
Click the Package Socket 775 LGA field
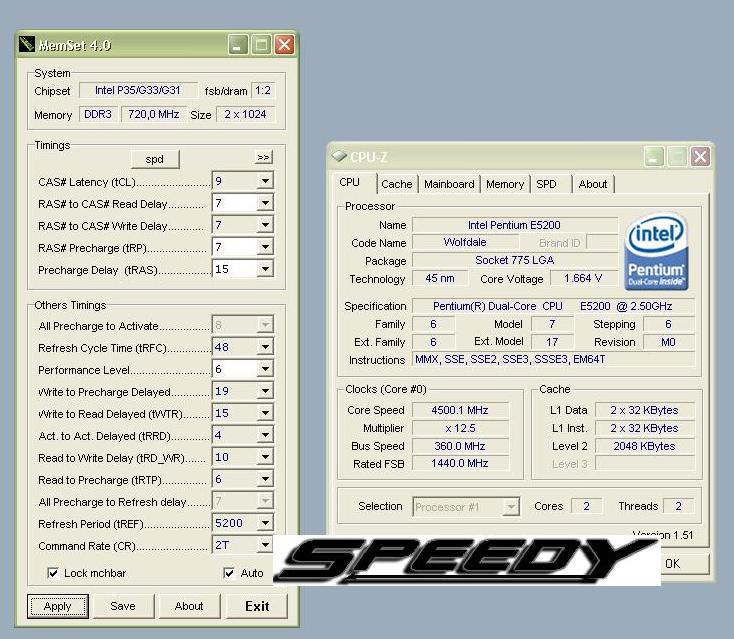coord(514,260)
